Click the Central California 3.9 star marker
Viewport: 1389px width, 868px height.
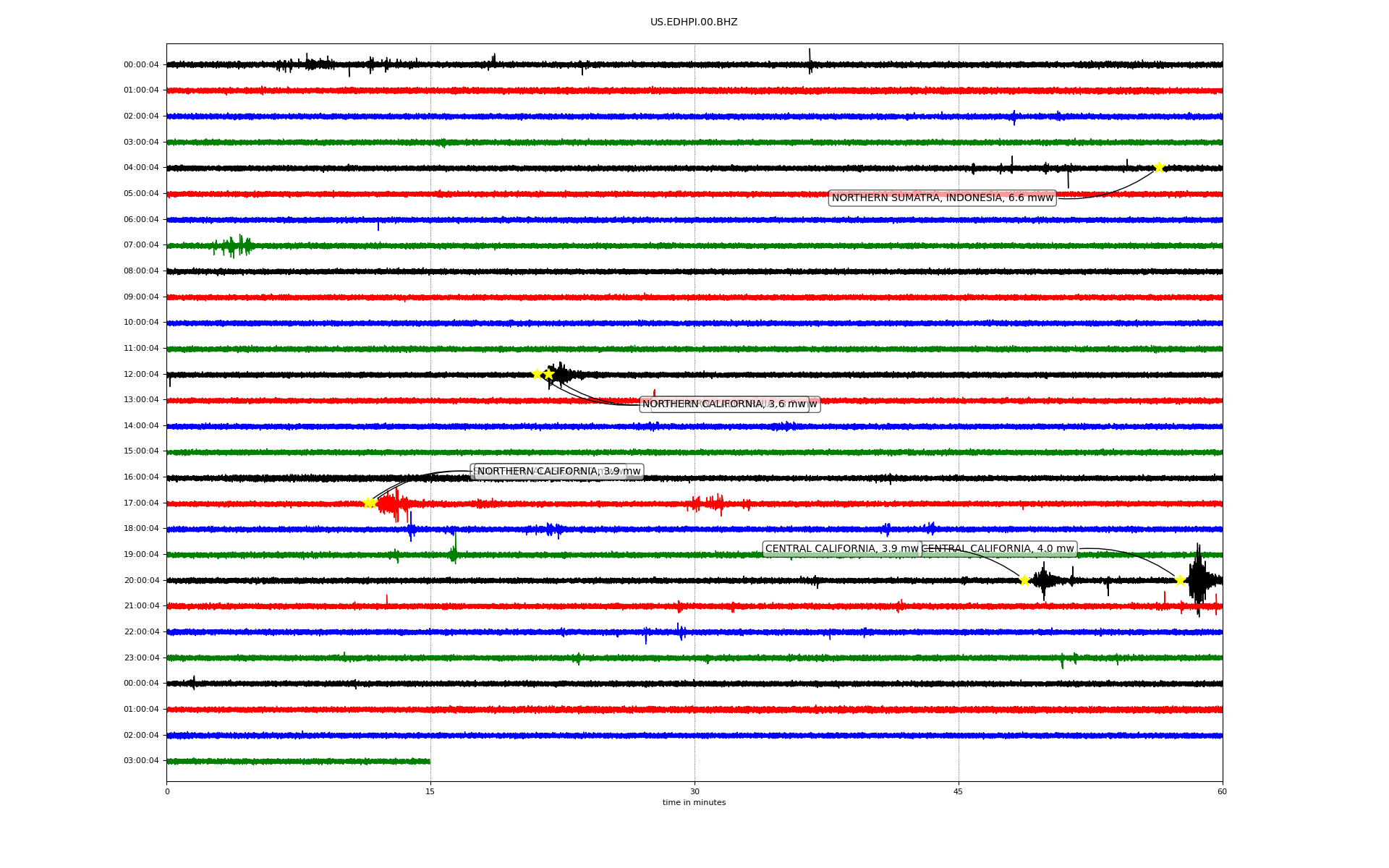1024,580
